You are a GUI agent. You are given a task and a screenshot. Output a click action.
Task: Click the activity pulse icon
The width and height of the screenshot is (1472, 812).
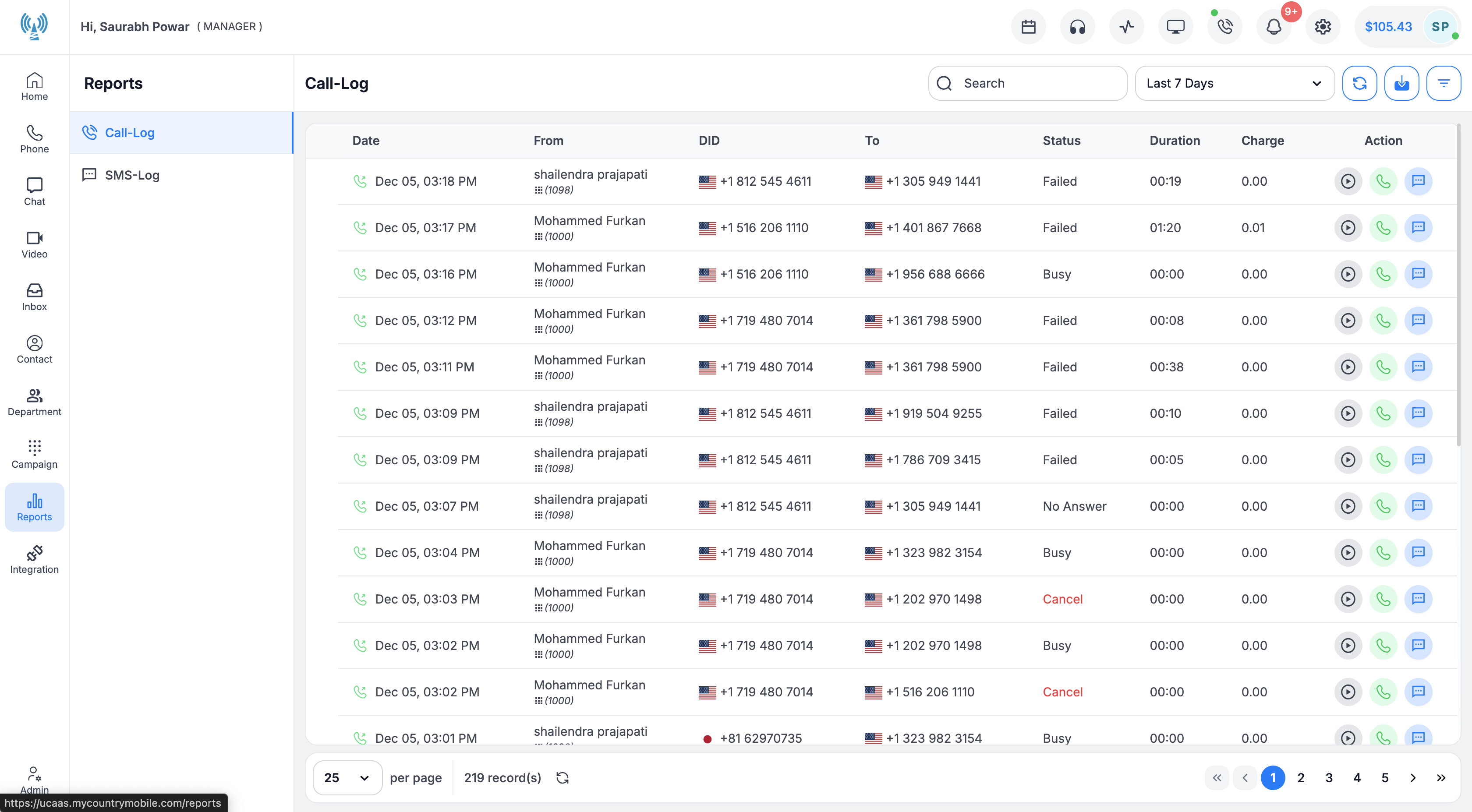(1127, 27)
